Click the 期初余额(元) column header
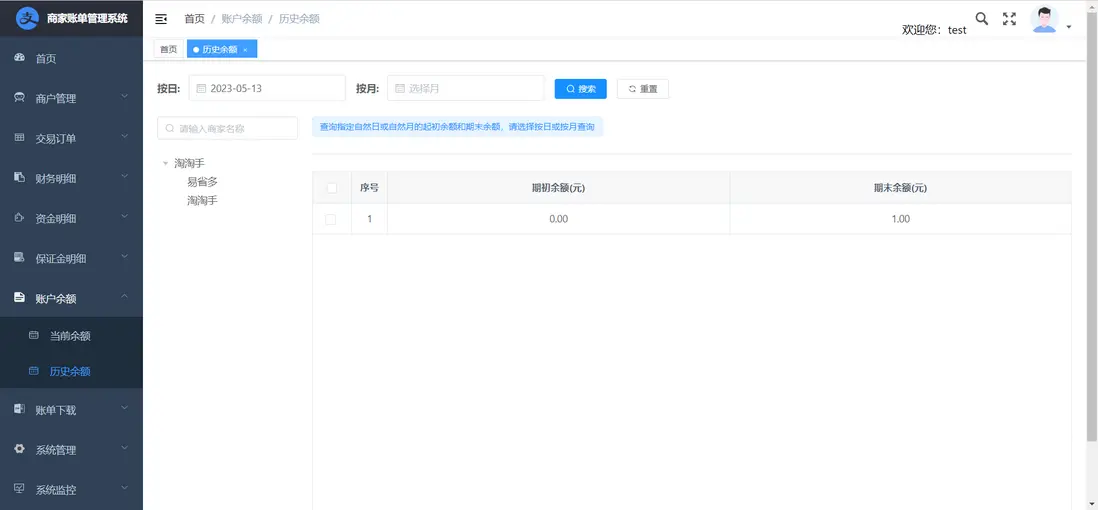 tap(558, 188)
